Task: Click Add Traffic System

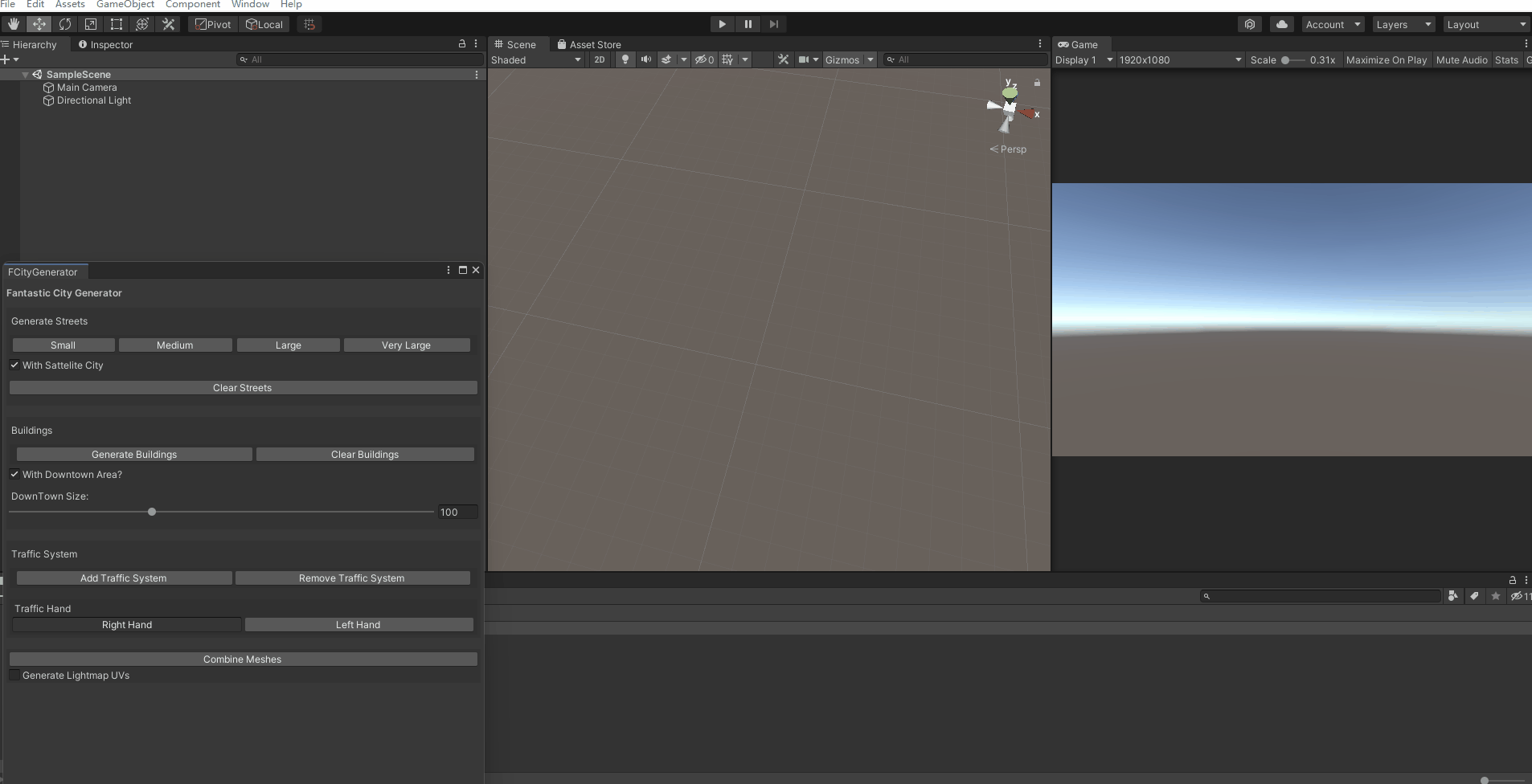Action: point(124,578)
